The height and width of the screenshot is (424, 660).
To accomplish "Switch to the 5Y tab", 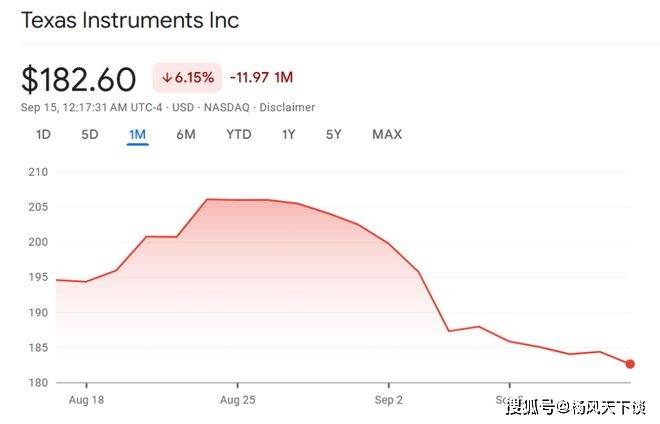I will [x=334, y=134].
